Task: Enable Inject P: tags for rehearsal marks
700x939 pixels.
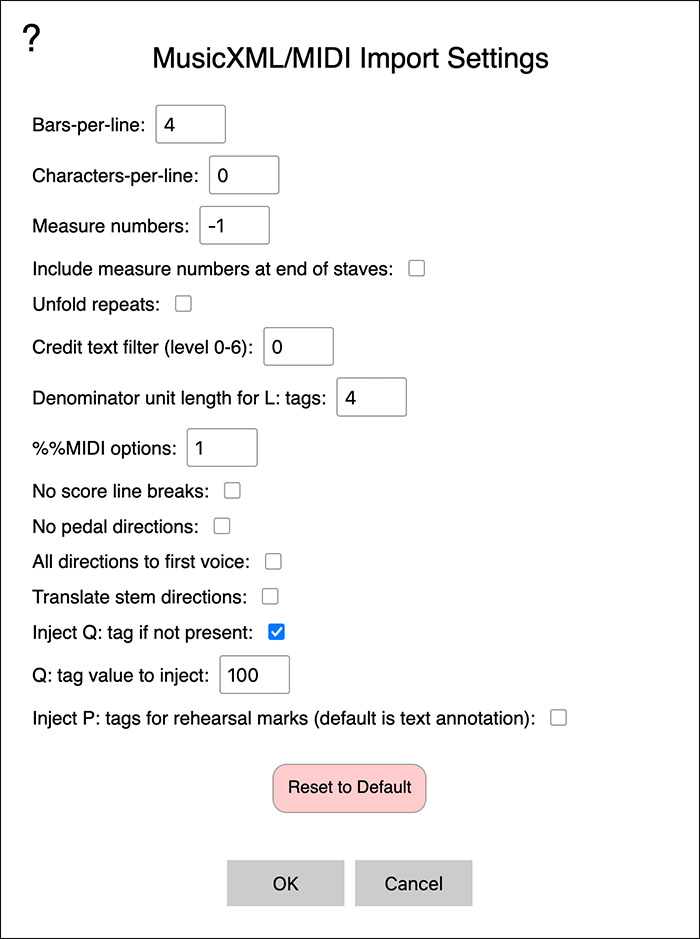Action: [x=558, y=717]
